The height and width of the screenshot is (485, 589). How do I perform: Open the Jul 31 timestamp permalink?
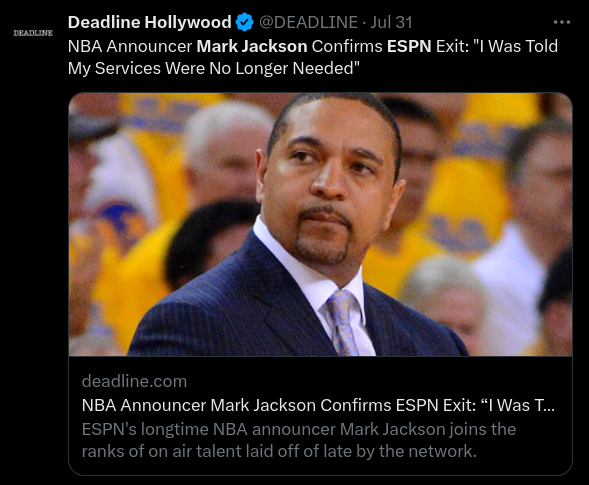coord(391,22)
